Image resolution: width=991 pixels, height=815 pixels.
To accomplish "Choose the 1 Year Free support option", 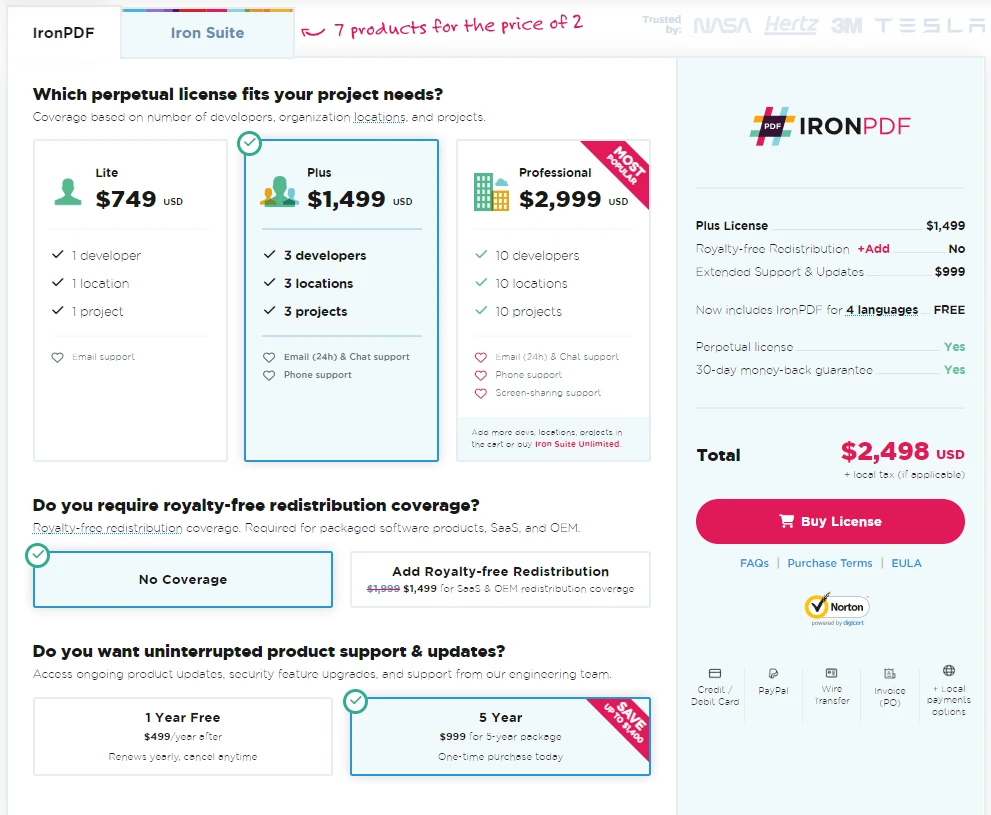I will (183, 736).
